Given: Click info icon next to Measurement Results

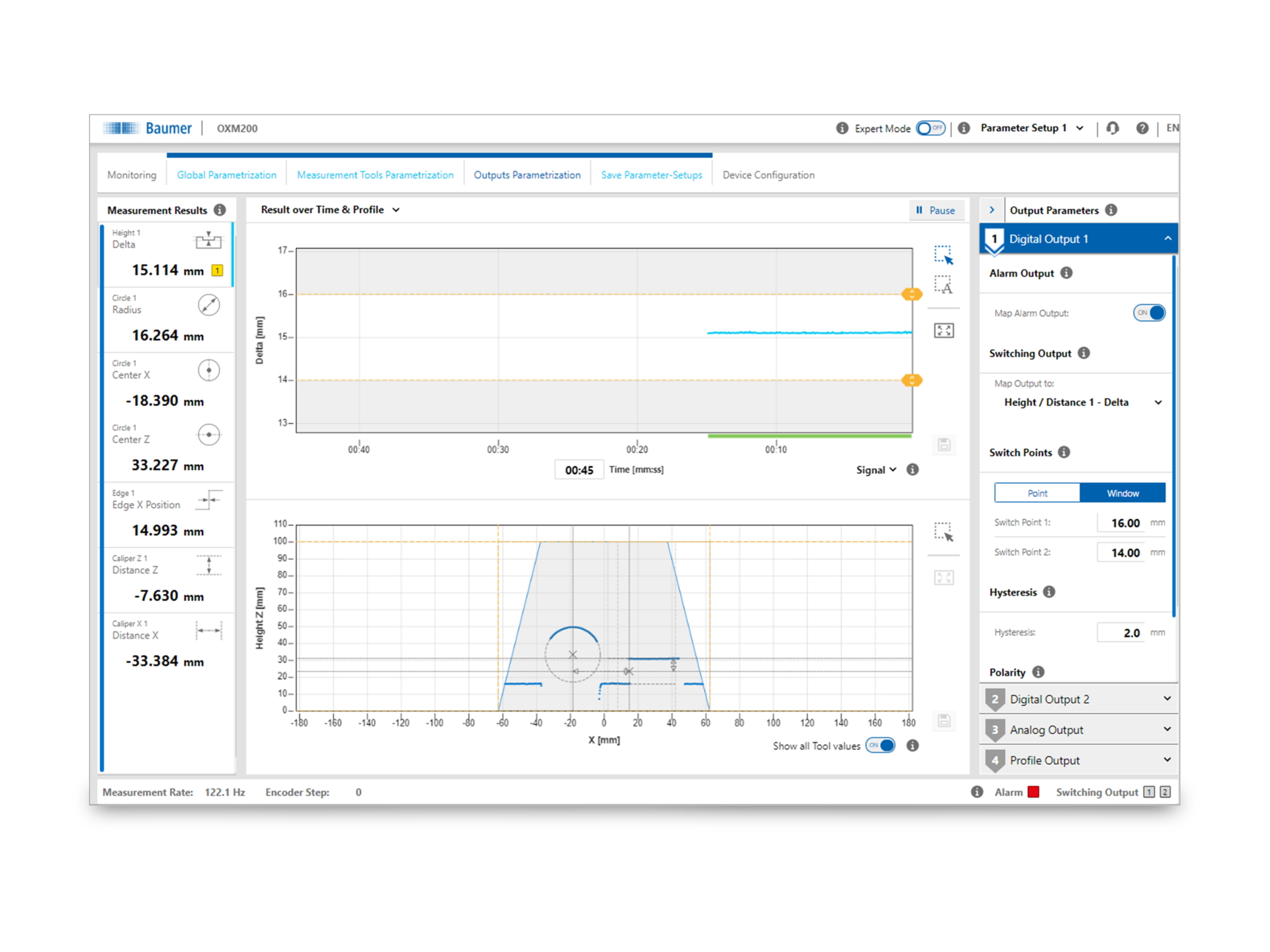Looking at the screenshot, I should point(220,210).
